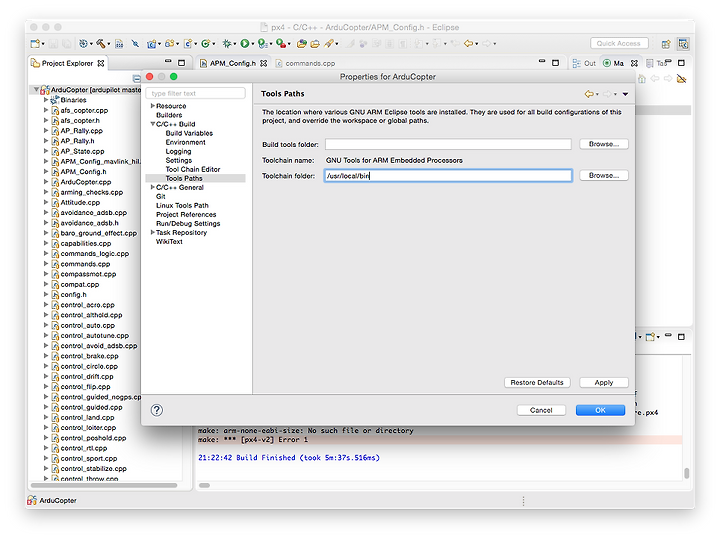The image size is (720, 539).
Task: Maximize the Project Explorer view
Action: (x=181, y=62)
